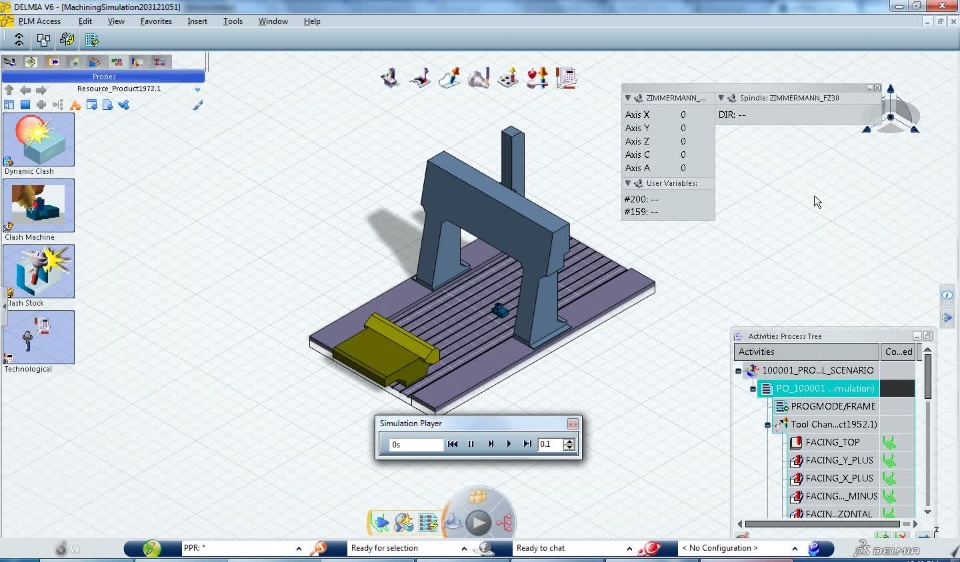Screen dimensions: 960x562
Task: Select the Dynamic Clash probe thumbnail
Action: pos(39,140)
